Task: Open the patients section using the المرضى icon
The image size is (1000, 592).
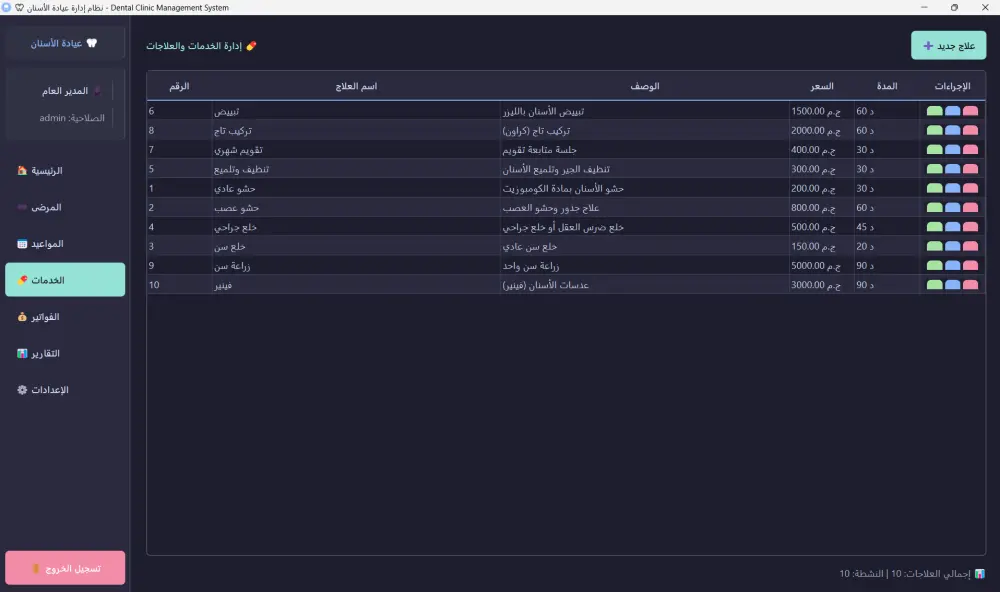Action: click(22, 207)
